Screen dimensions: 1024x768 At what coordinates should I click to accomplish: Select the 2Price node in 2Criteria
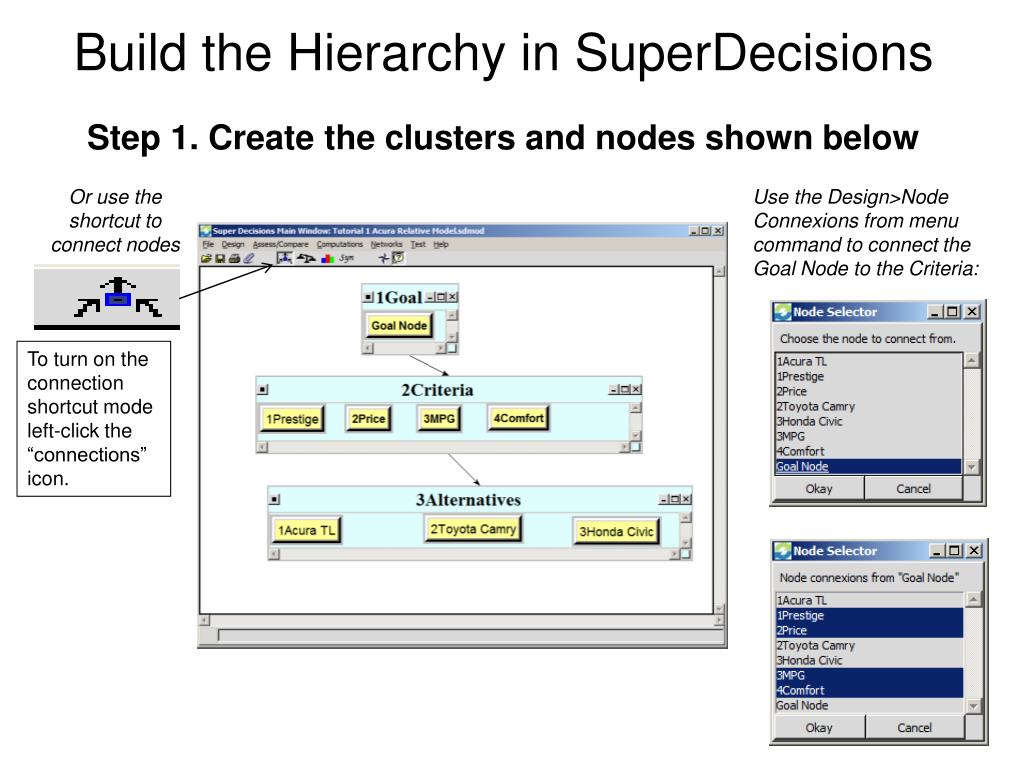tap(368, 419)
